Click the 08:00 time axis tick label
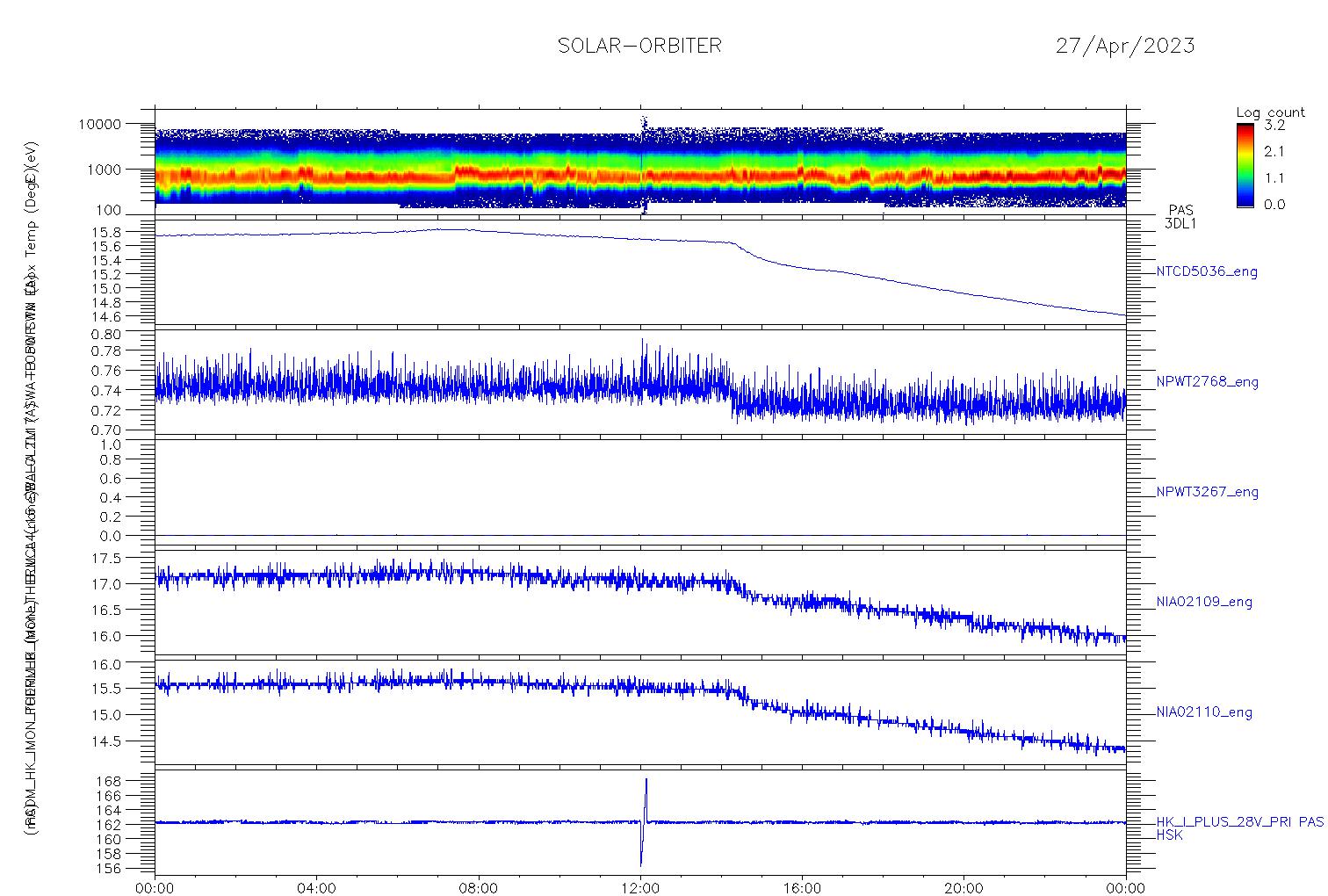 [479, 888]
